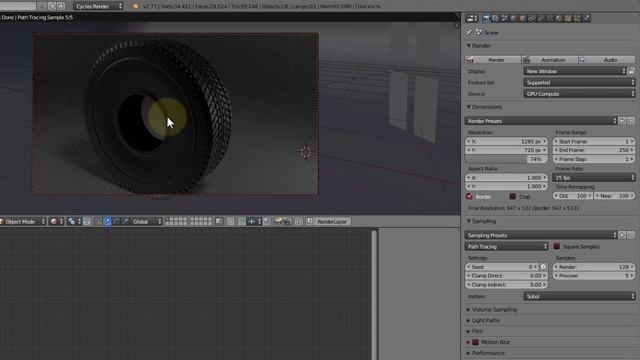Click the Render samples 128 field
Image resolution: width=640 pixels, height=360 pixels.
[594, 267]
